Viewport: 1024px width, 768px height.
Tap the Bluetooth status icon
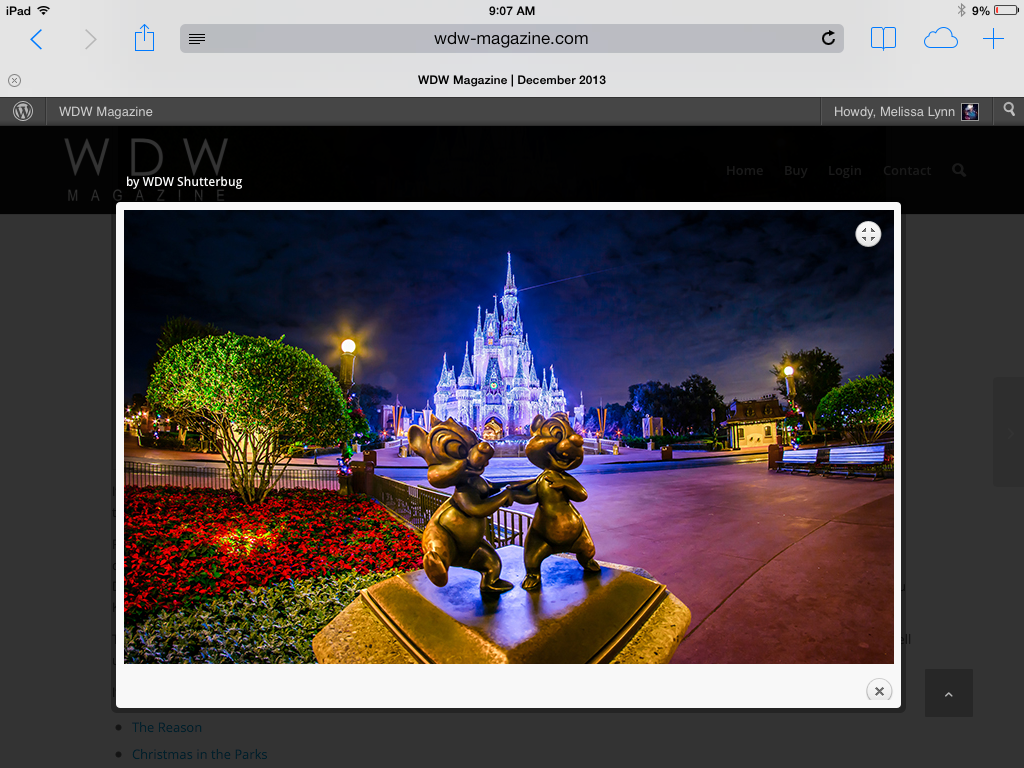coord(961,10)
